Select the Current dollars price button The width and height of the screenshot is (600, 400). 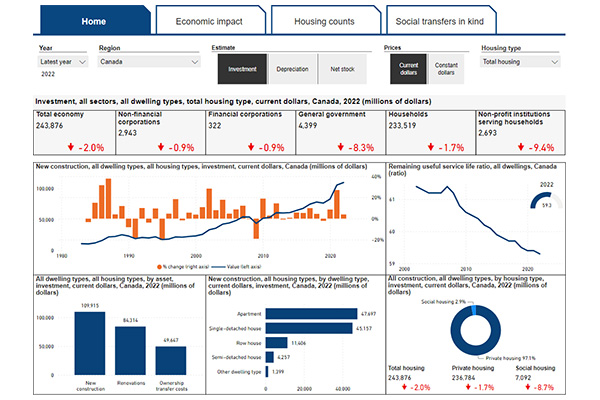[408, 69]
